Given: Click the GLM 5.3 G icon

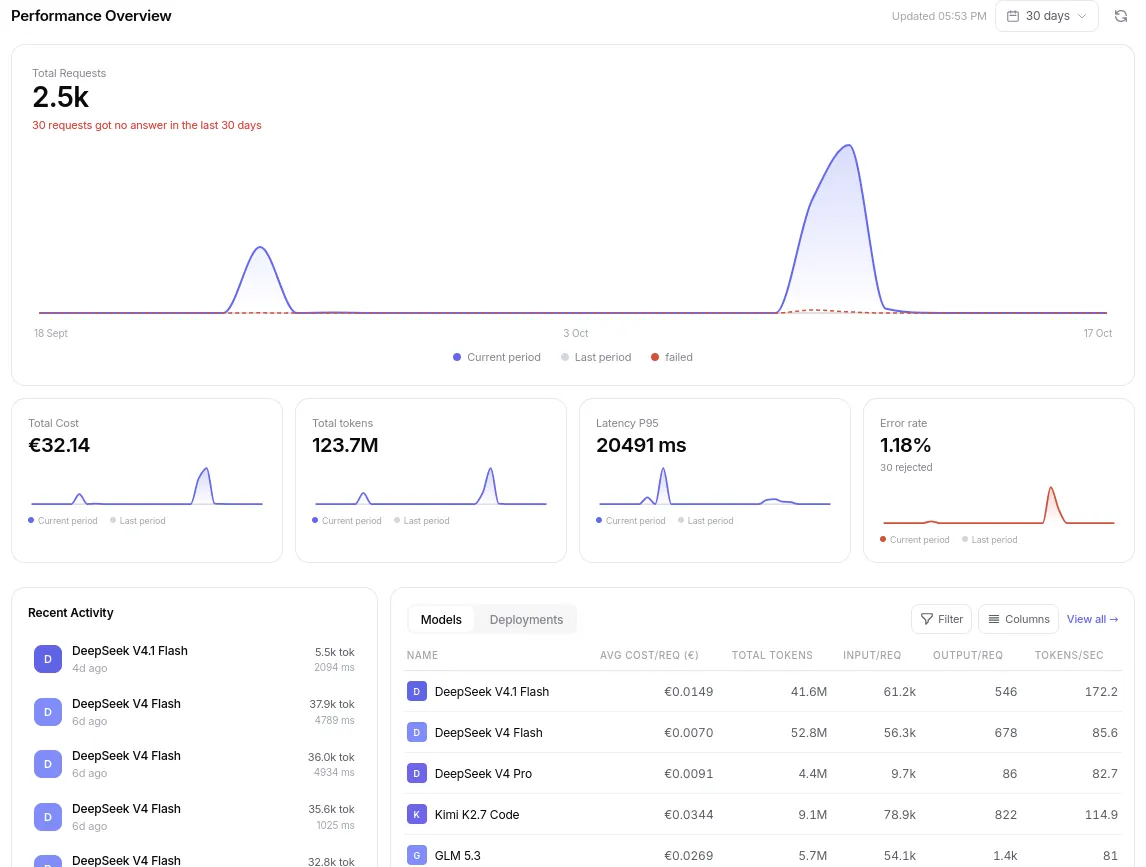Looking at the screenshot, I should pyautogui.click(x=417, y=855).
